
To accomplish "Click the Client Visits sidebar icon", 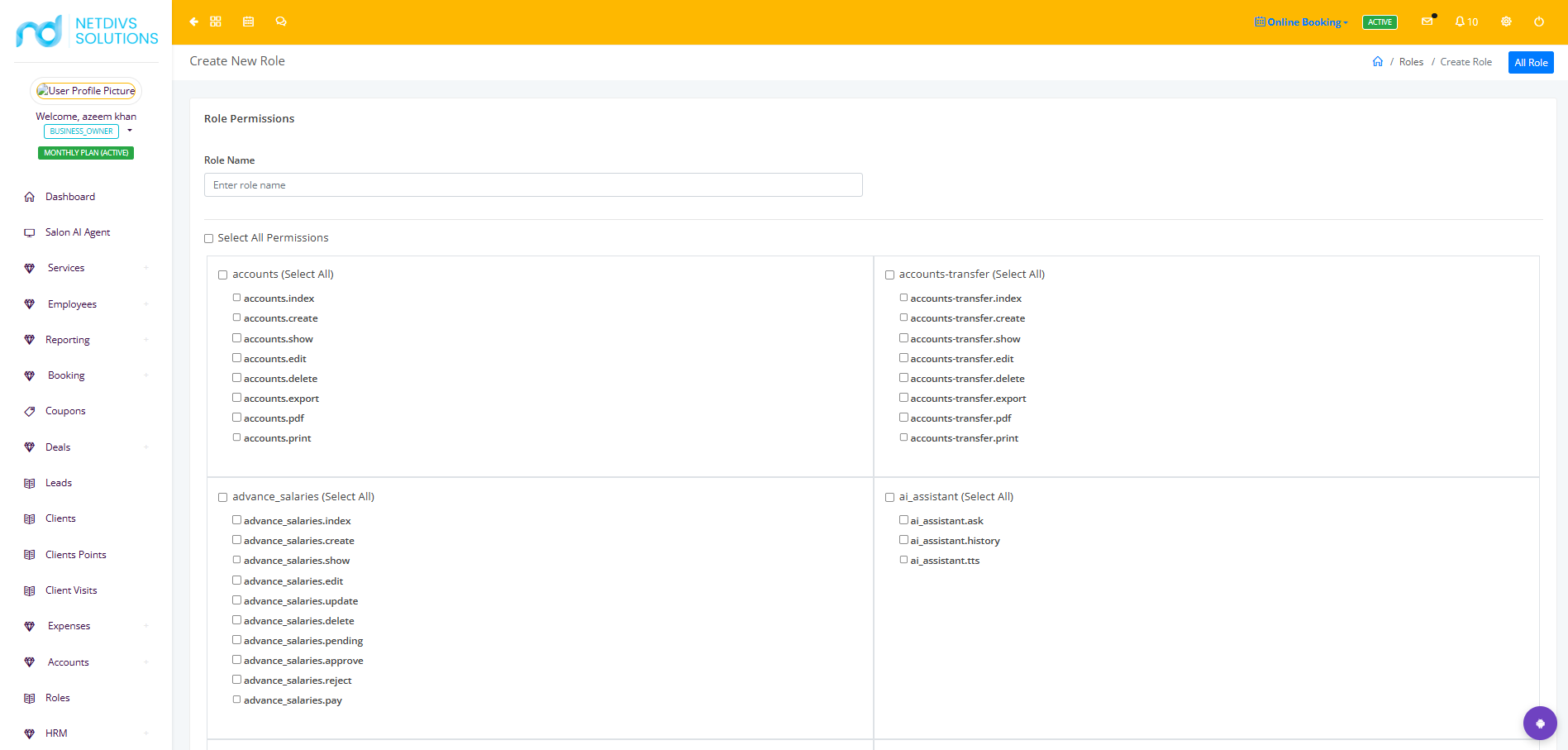I will tap(30, 590).
